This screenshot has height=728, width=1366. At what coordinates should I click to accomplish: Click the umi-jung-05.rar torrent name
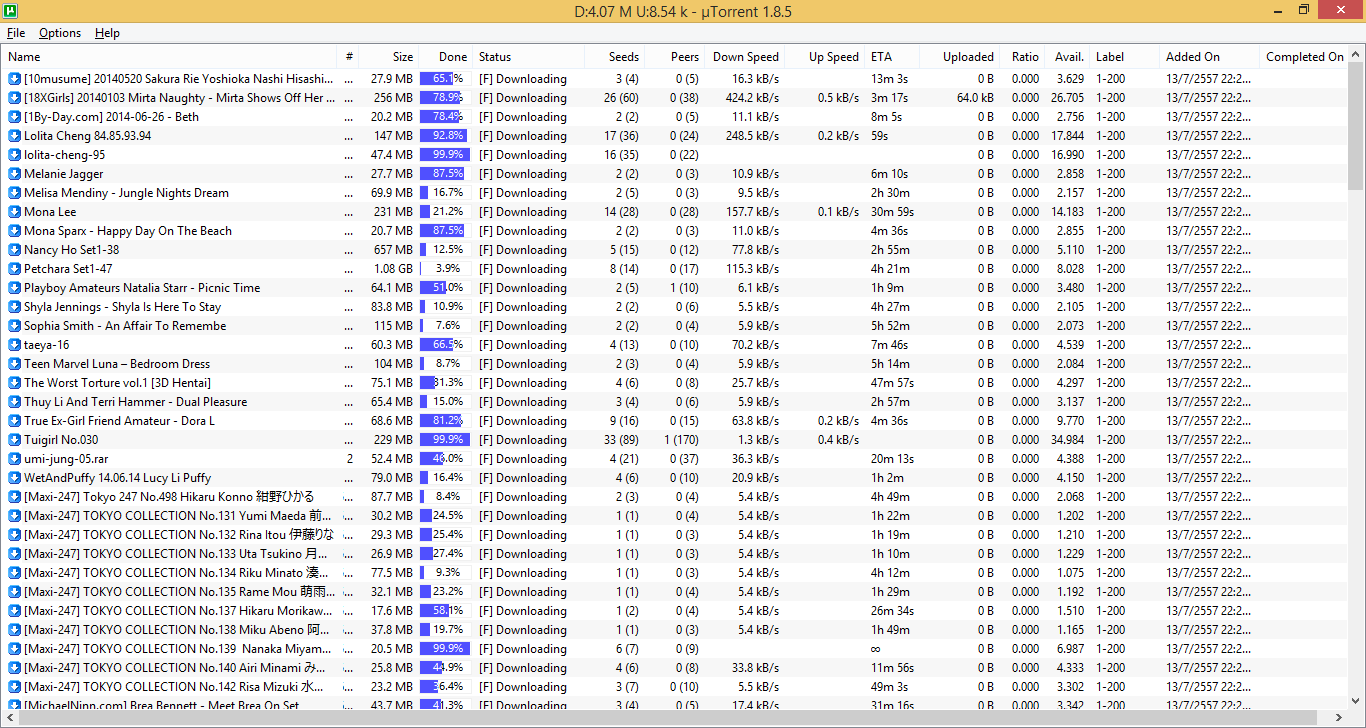coord(66,459)
